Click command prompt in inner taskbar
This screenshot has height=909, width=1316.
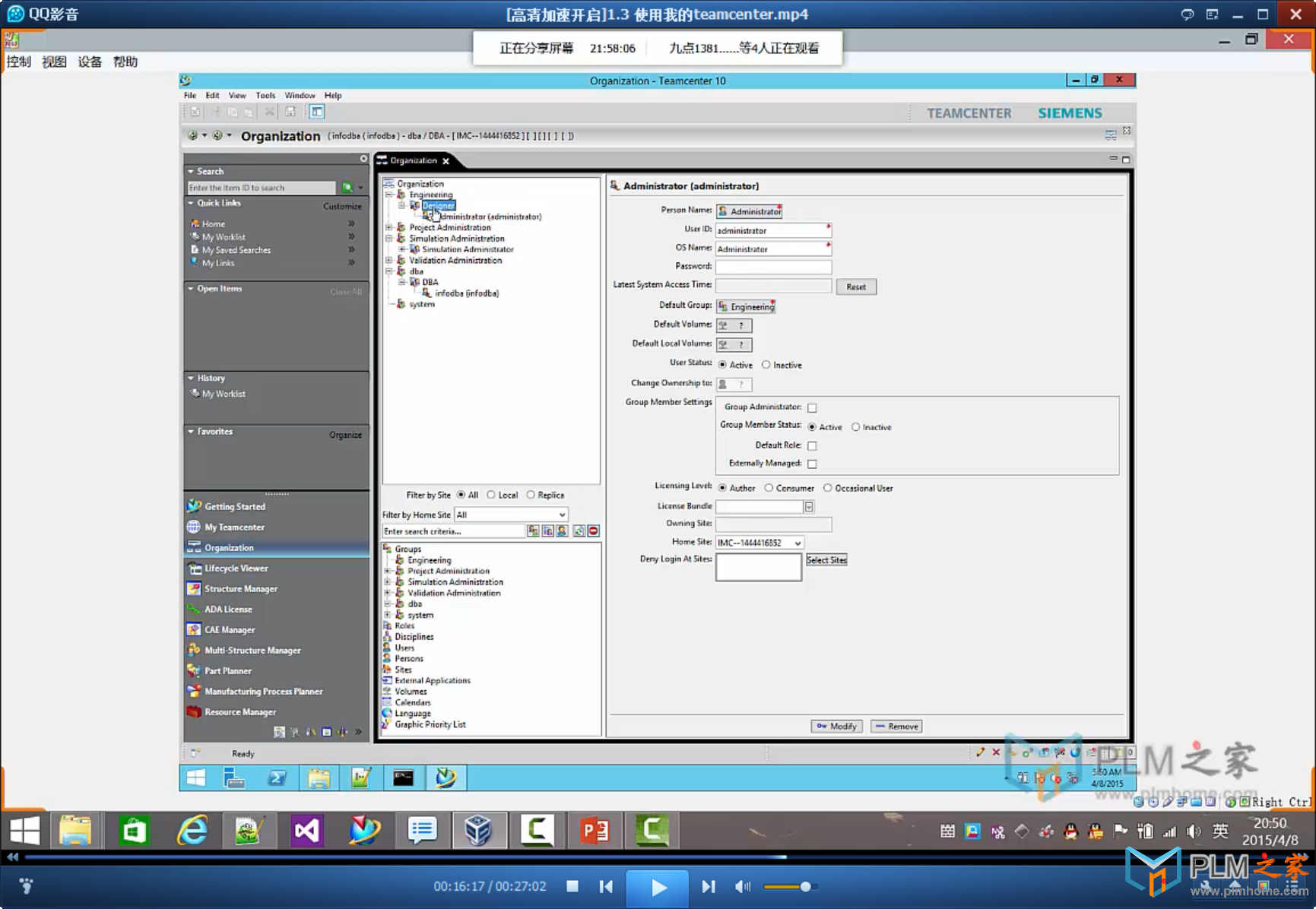(x=403, y=778)
